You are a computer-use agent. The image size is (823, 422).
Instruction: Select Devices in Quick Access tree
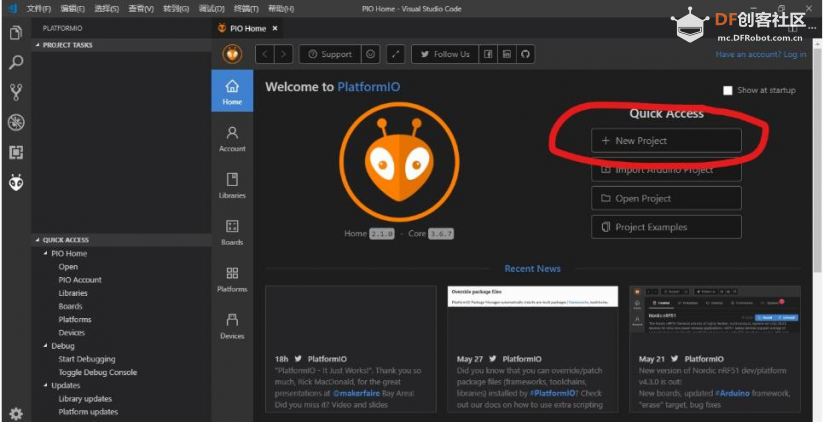72,332
